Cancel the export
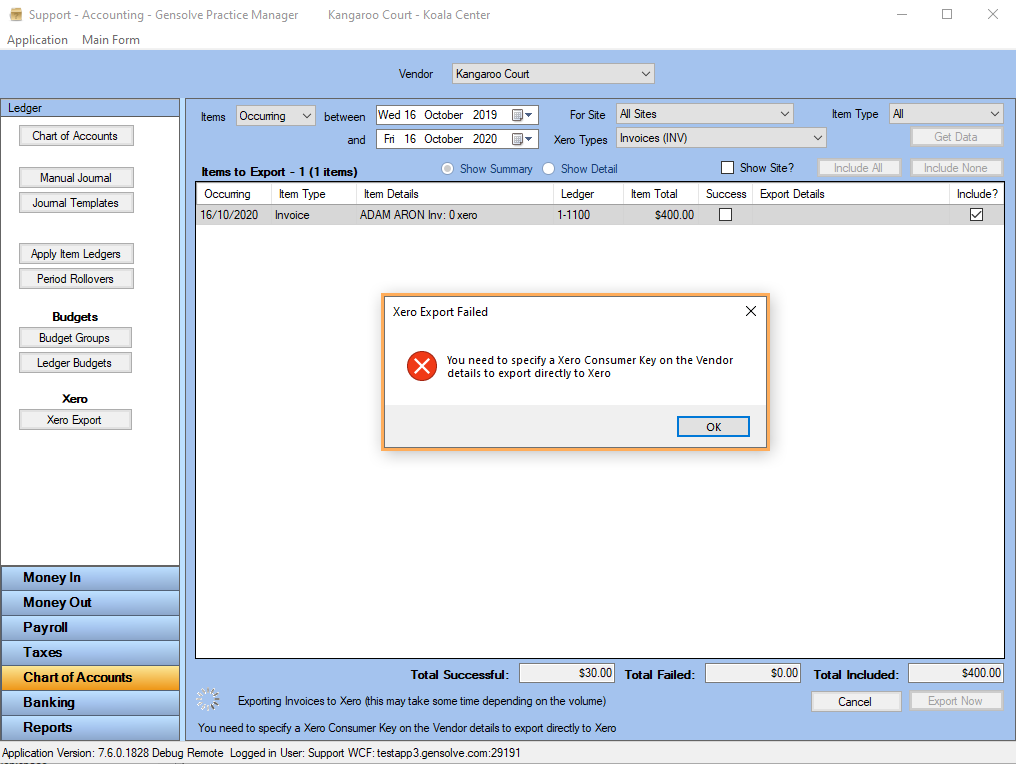The width and height of the screenshot is (1016, 764). [855, 702]
